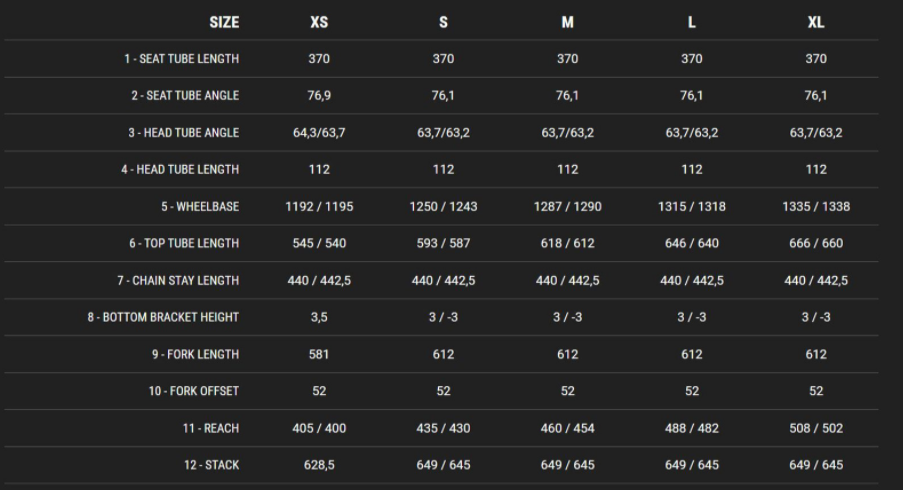
Task: Click the Head Tube Angle row label
Action: 183,133
